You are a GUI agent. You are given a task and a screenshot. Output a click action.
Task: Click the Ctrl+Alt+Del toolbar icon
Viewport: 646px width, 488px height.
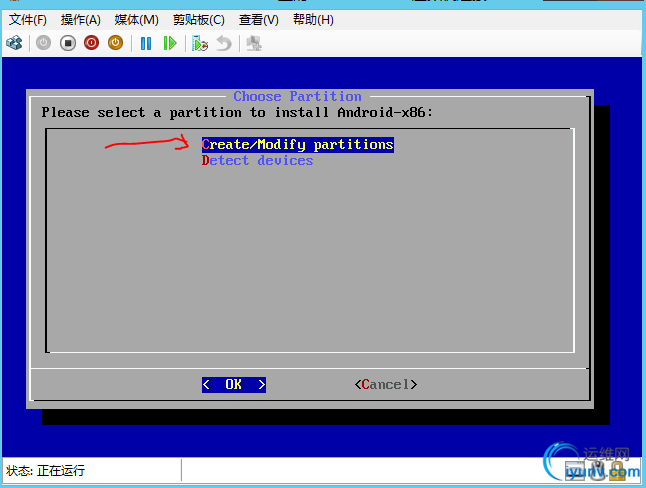pos(14,43)
